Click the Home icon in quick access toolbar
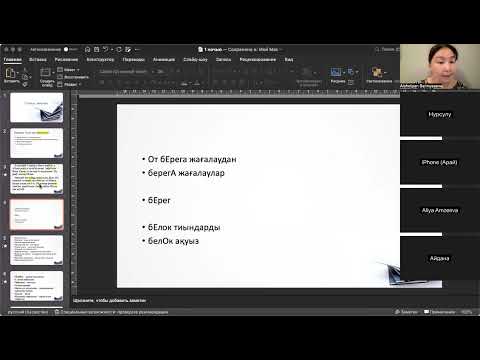The width and height of the screenshot is (480, 360). (87, 49)
